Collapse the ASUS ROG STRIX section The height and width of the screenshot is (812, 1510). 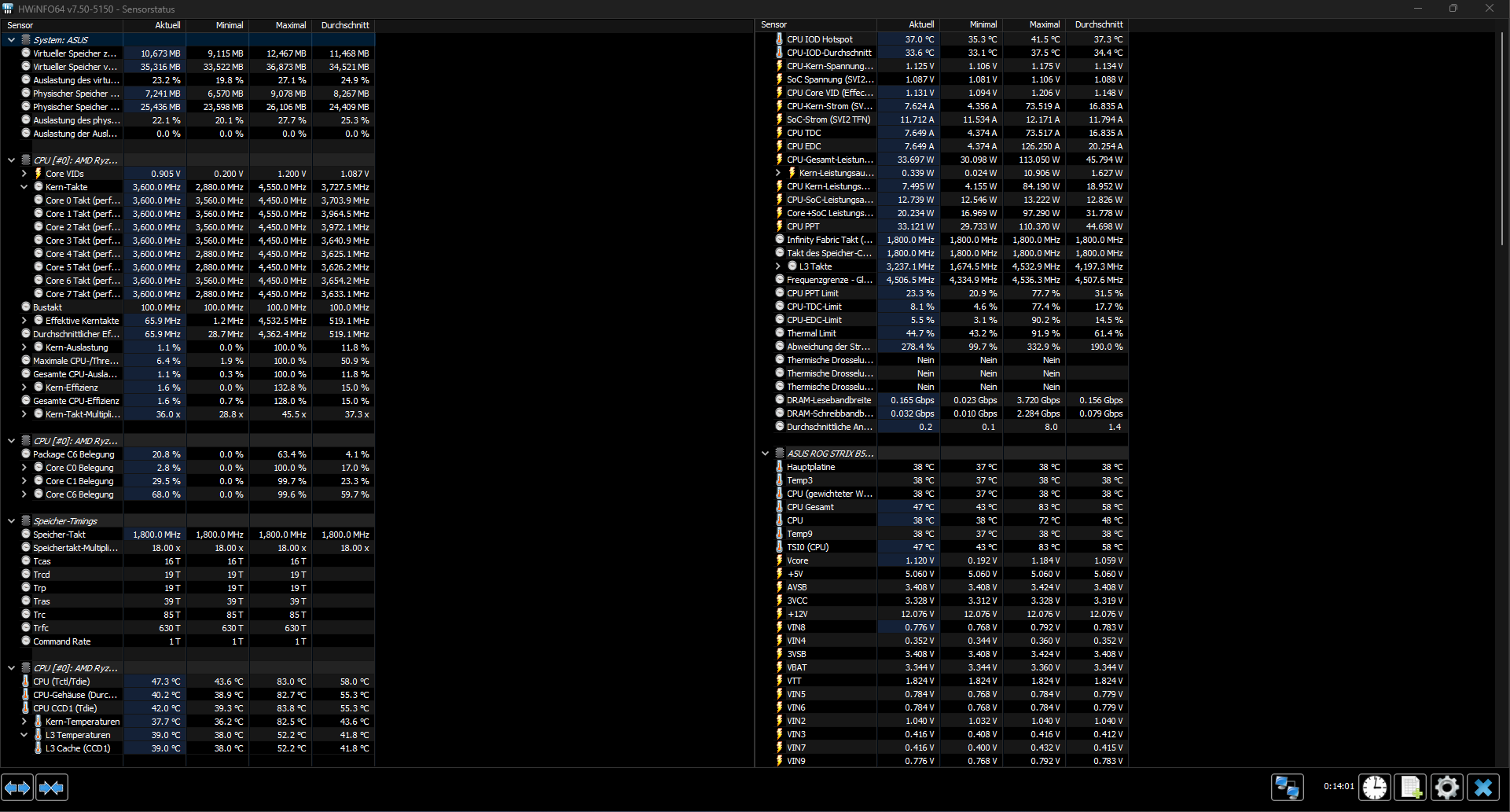coord(765,453)
